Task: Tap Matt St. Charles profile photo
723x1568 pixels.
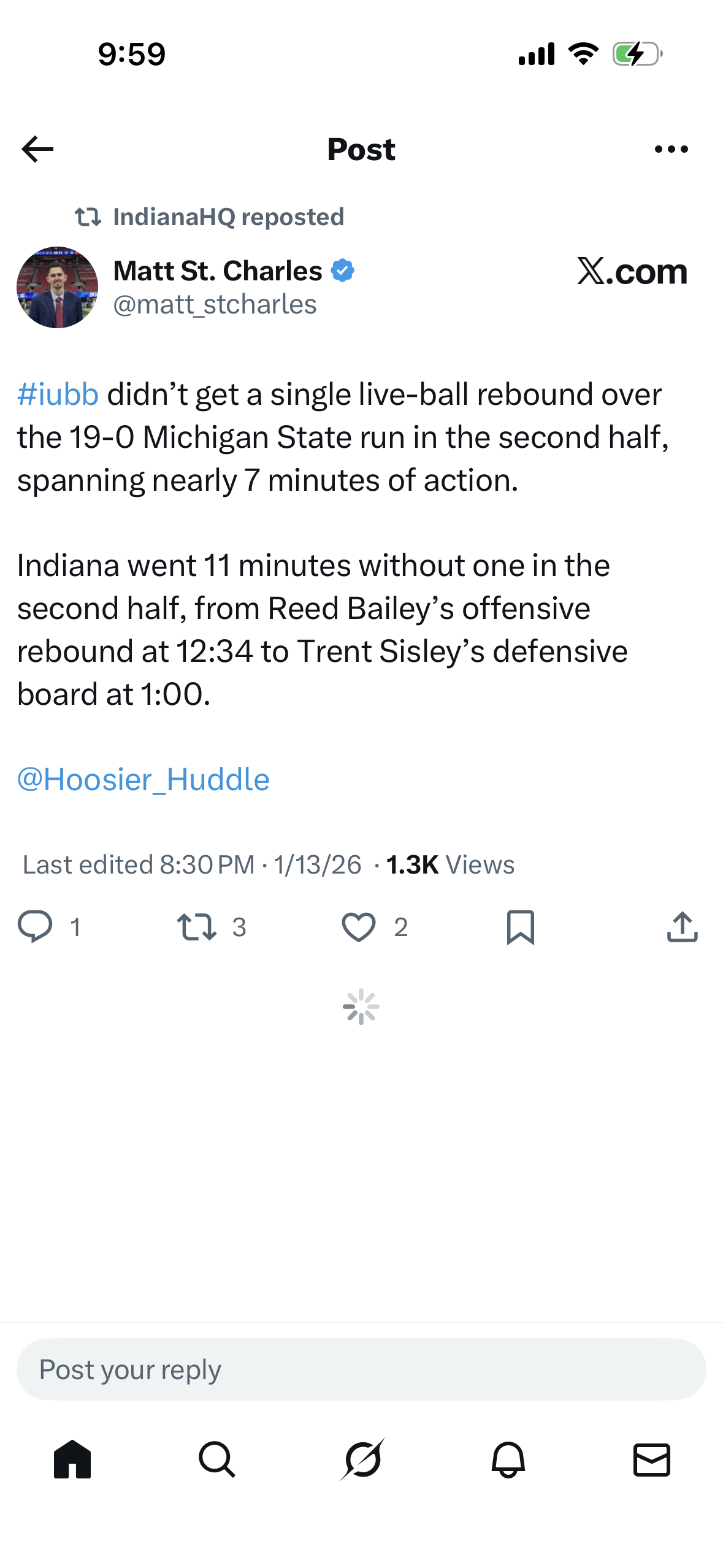Action: click(x=57, y=287)
